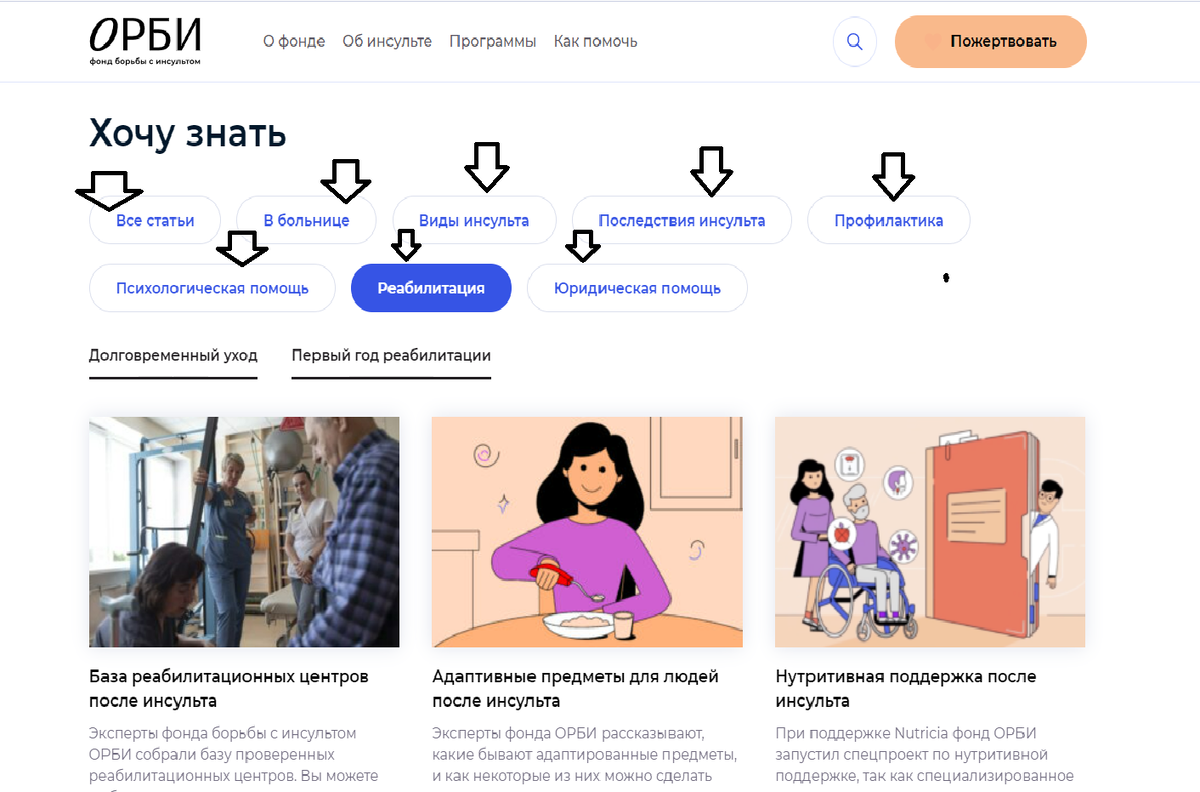This screenshot has width=1200, height=792.
Task: Open the Программы menu item
Action: 493,41
